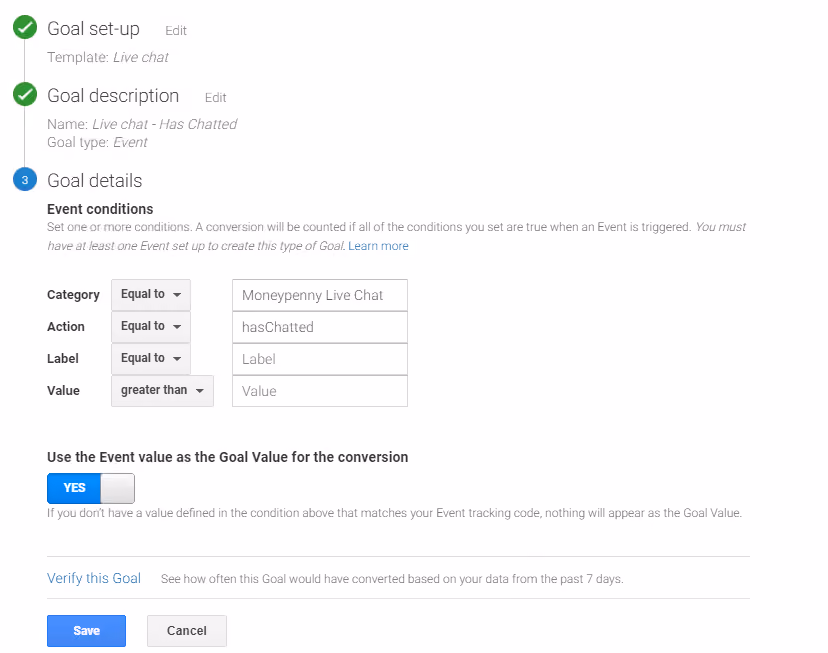Click the Category field with Moneypenny Live Chat

pos(320,295)
